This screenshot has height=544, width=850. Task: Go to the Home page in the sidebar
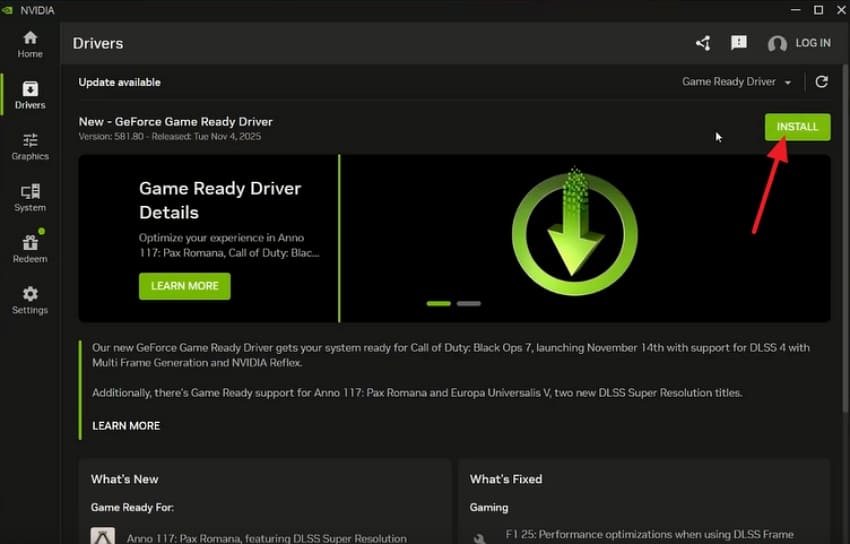(30, 44)
